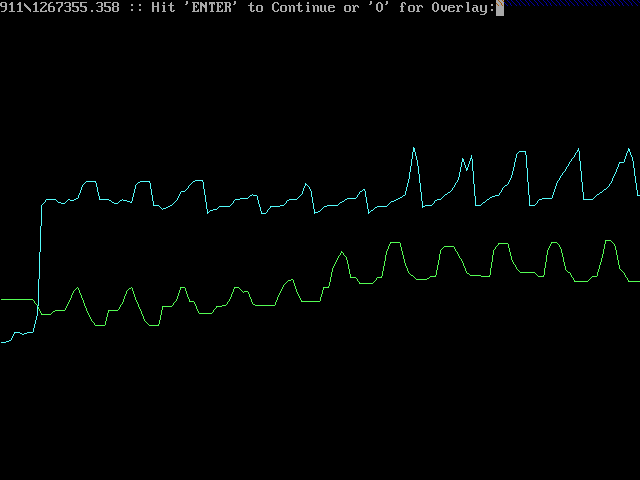Click the flat-topped cyan peak near the right
This screenshot has height=480, width=640.
pos(521,152)
